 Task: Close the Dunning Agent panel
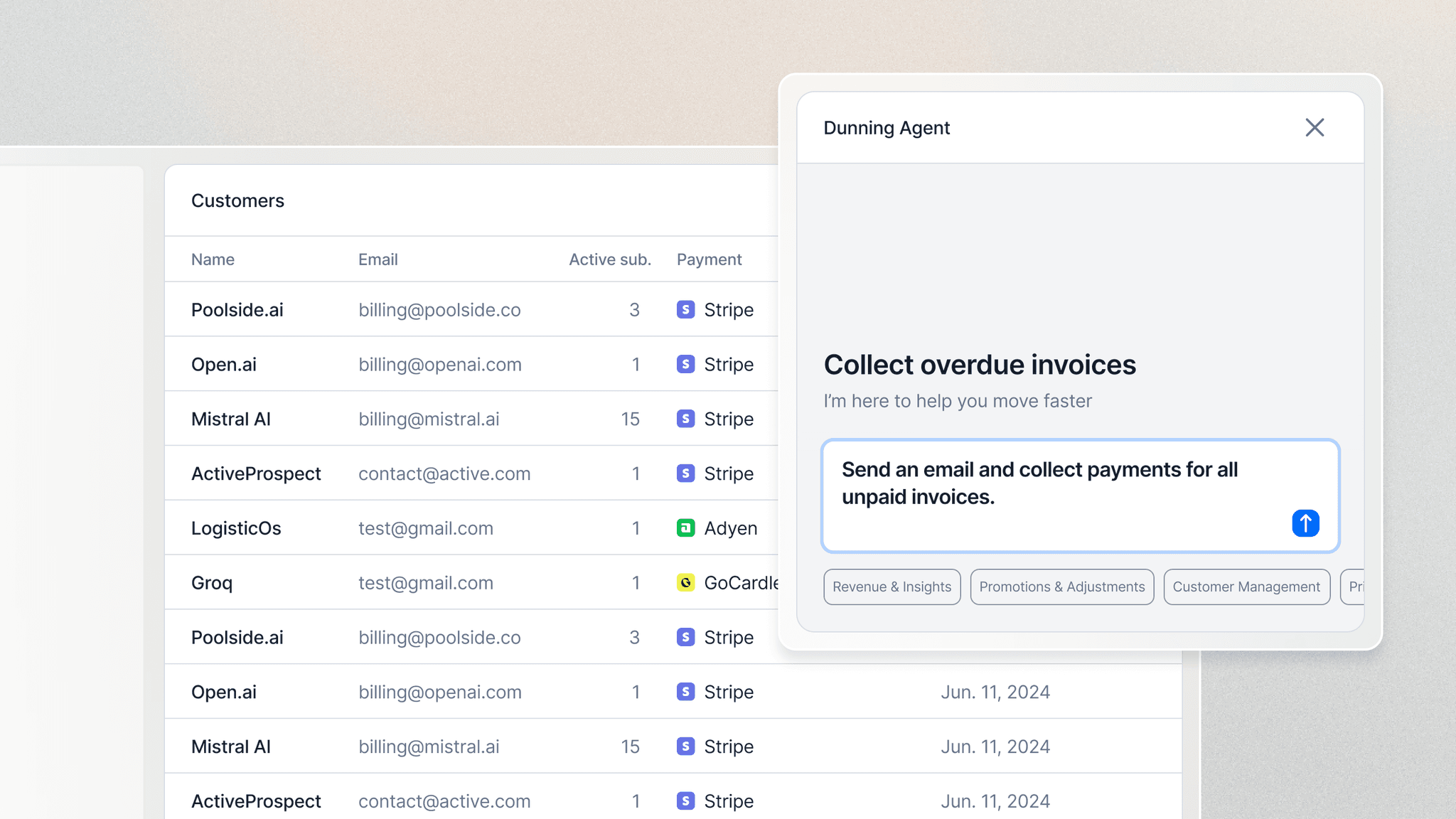coord(1315,127)
